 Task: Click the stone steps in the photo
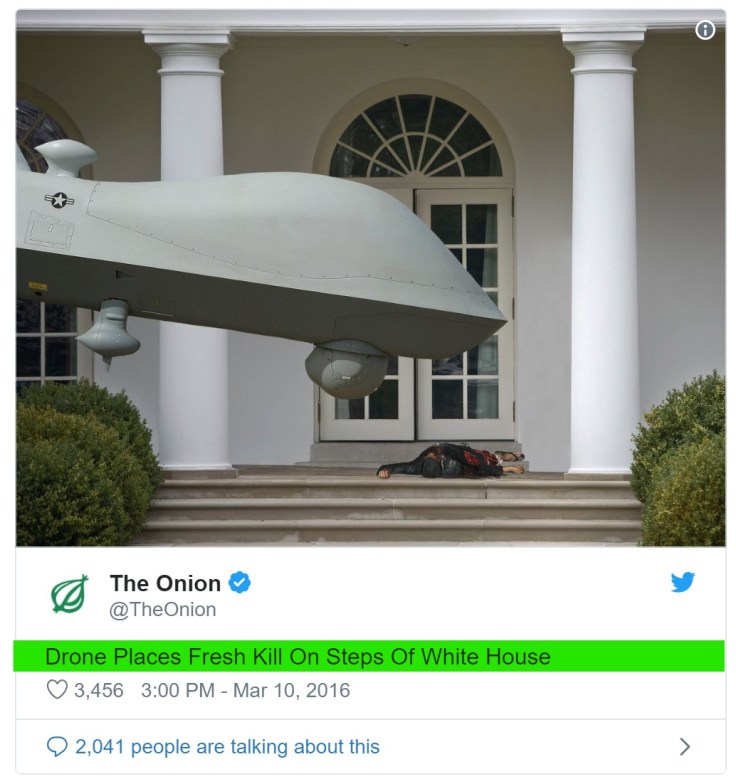(390, 510)
